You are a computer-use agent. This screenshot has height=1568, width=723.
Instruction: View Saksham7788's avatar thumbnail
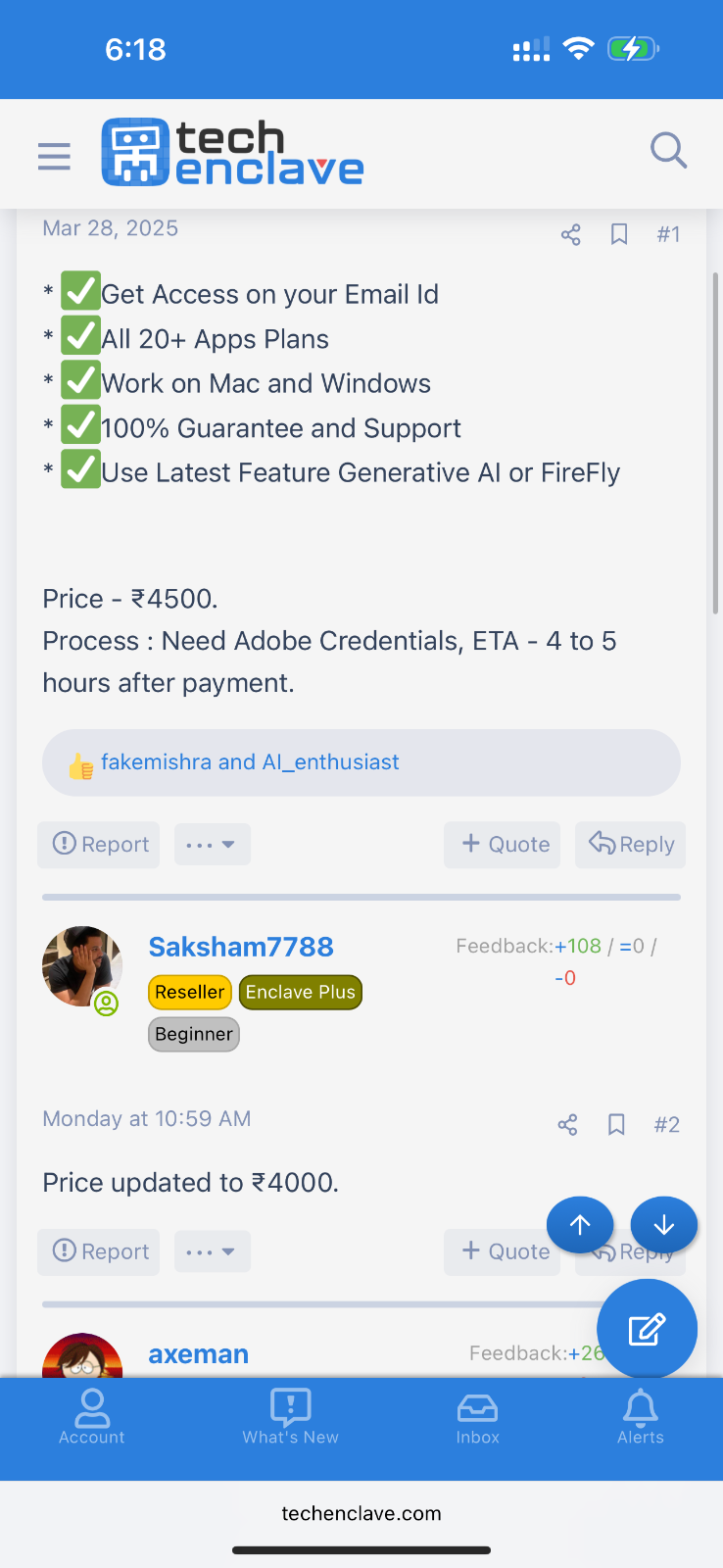pos(82,967)
